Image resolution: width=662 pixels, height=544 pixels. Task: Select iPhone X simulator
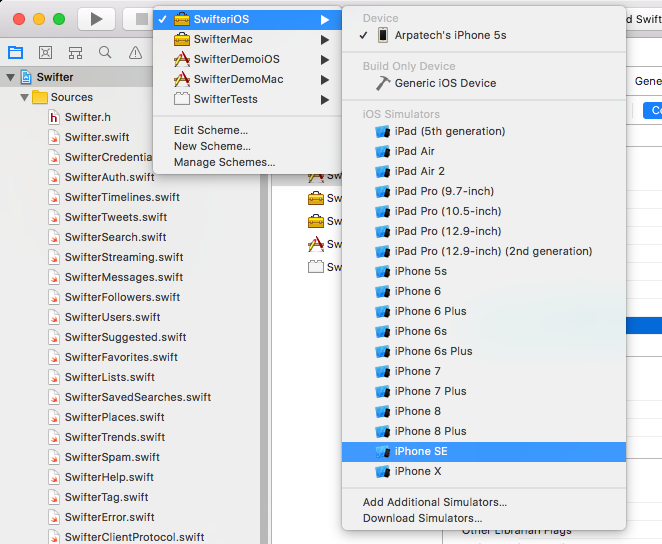point(484,471)
